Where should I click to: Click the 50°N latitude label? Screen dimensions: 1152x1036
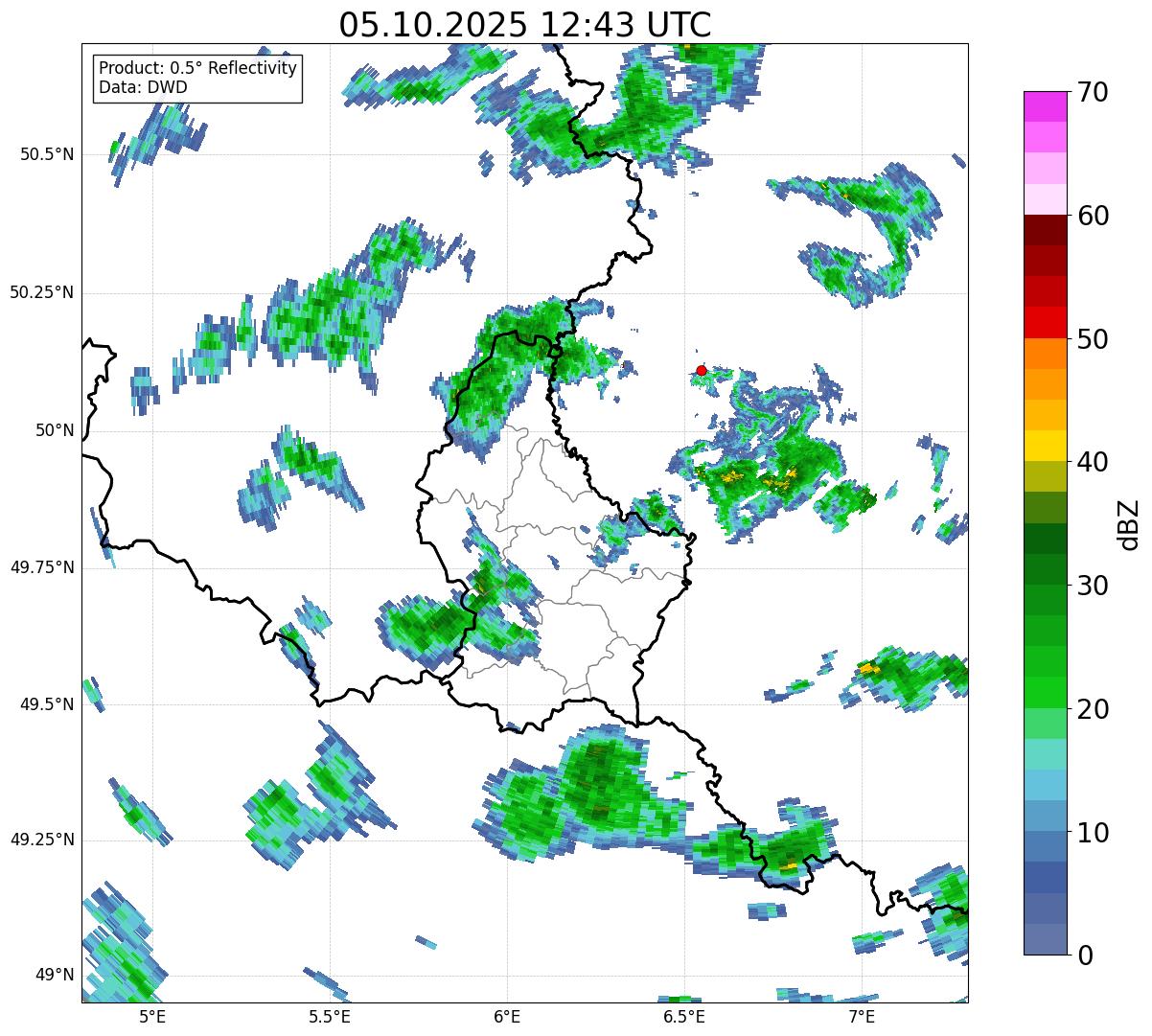[53, 431]
